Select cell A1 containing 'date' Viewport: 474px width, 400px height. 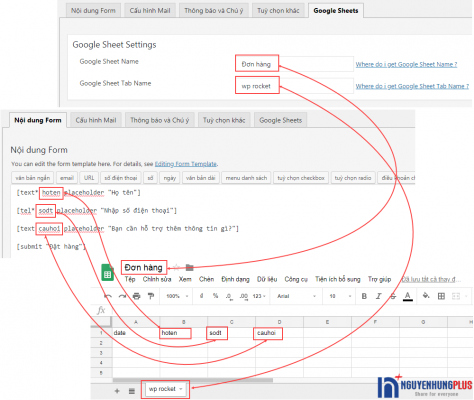[x=136, y=333]
